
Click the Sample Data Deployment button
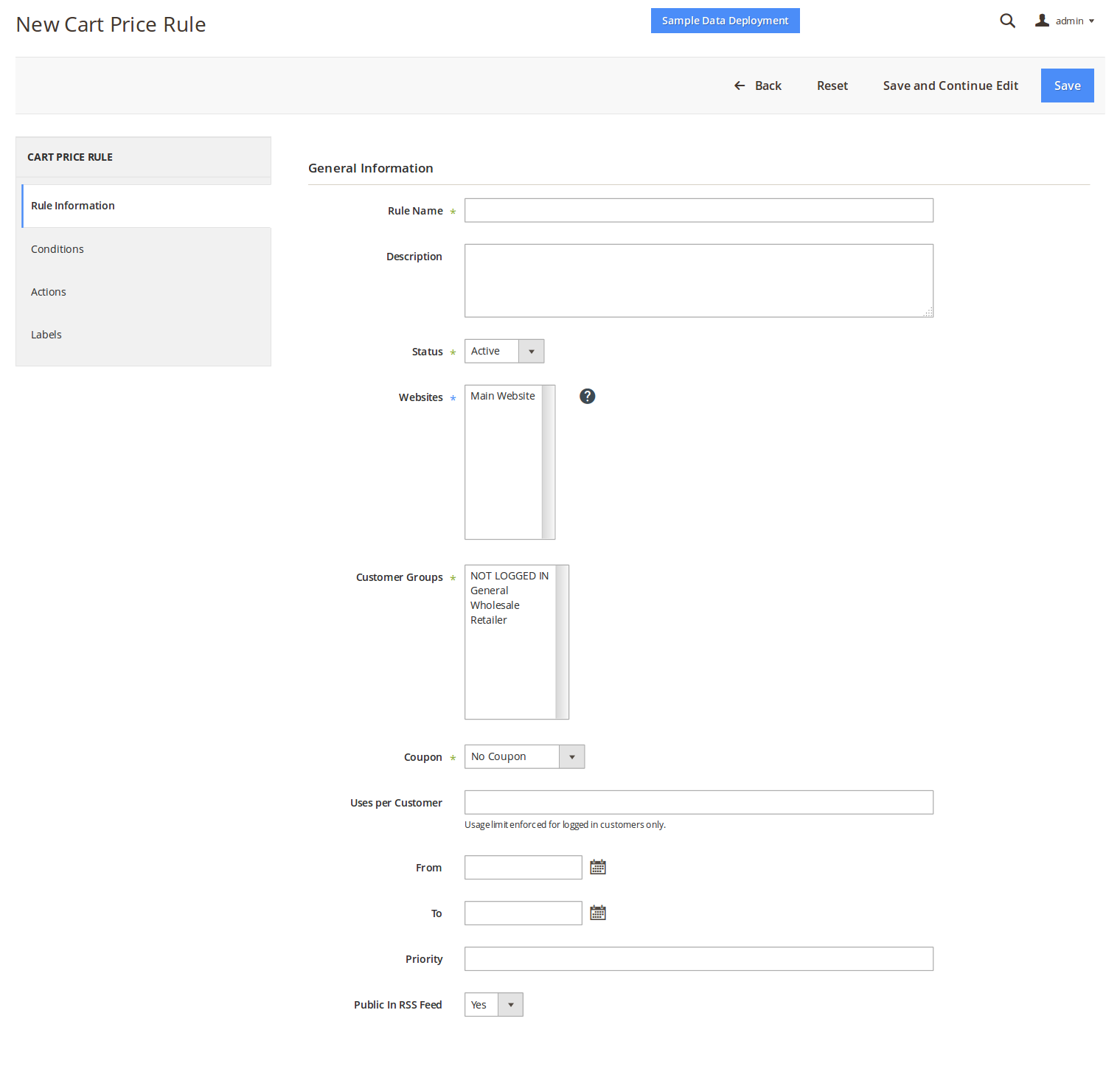tap(725, 21)
